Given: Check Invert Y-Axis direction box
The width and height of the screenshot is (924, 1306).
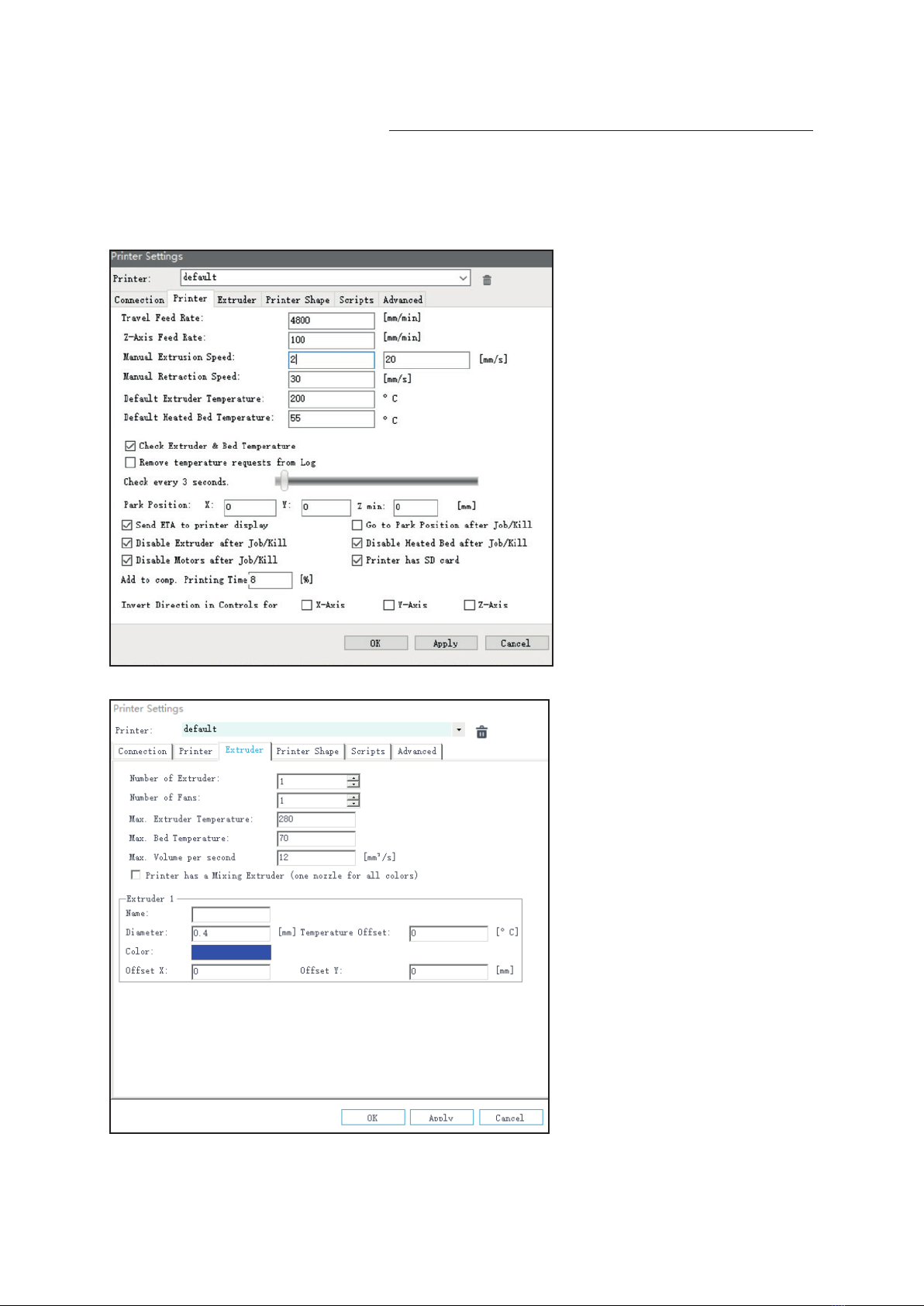Looking at the screenshot, I should (389, 605).
